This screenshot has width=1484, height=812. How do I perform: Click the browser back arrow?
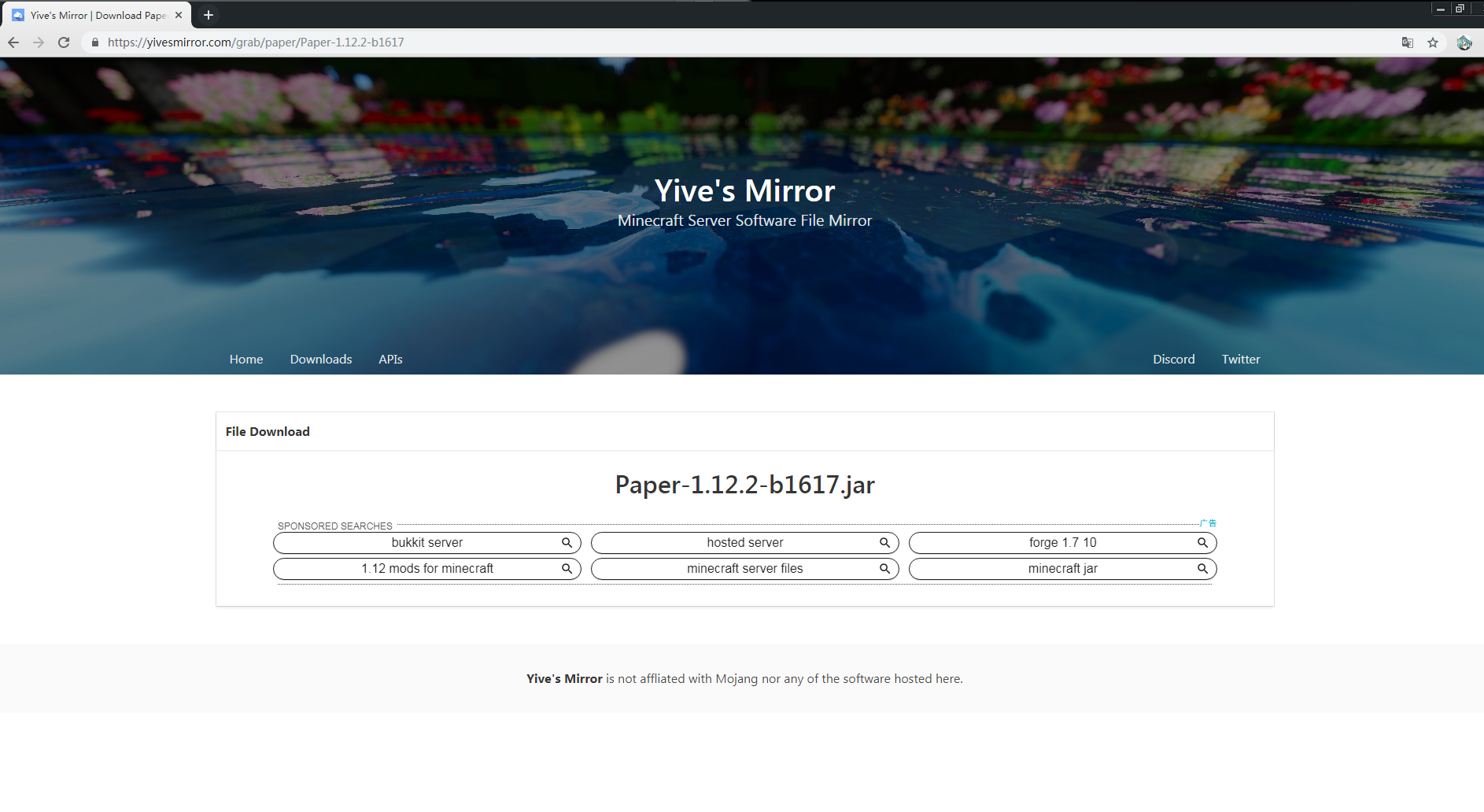13,42
